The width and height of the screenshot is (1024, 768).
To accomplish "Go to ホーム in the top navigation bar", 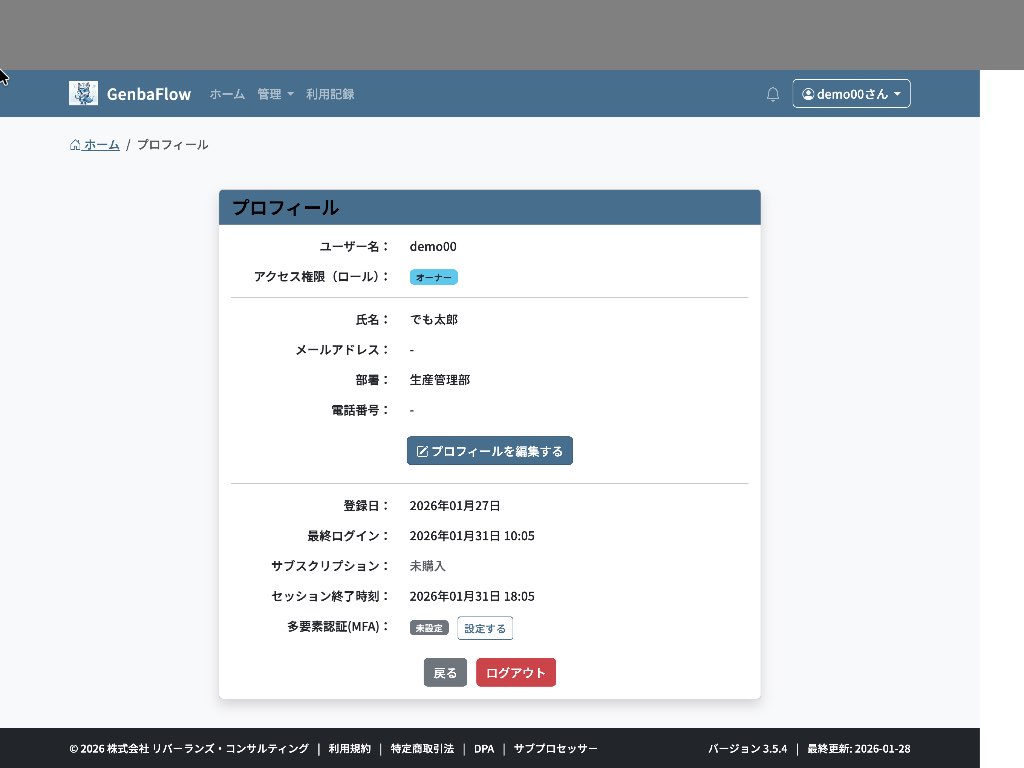I will 227,94.
